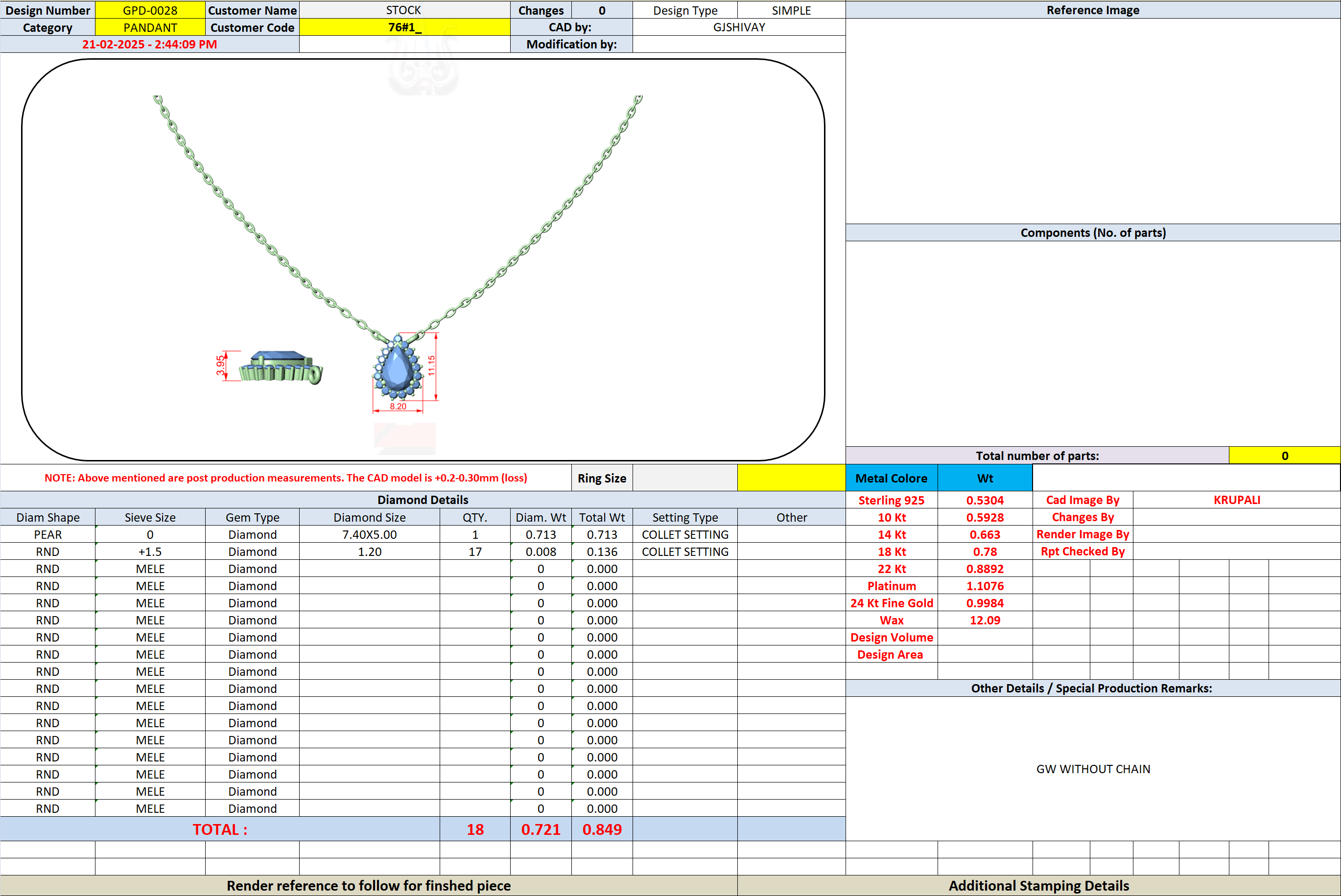
Task: Click the Components (No. of parts) header
Action: pyautogui.click(x=1093, y=232)
